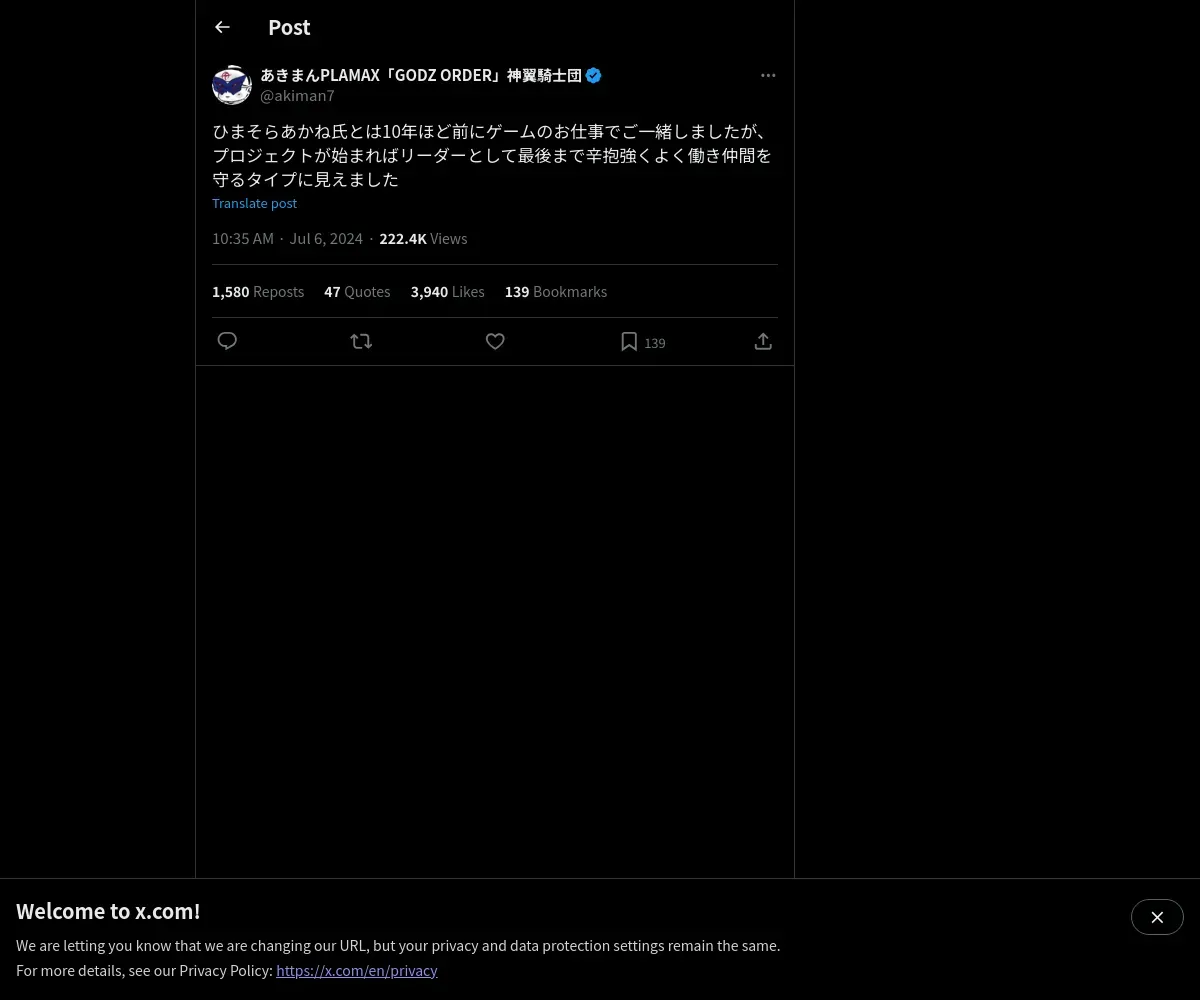Repost using the retweet arrows icon

pos(361,341)
